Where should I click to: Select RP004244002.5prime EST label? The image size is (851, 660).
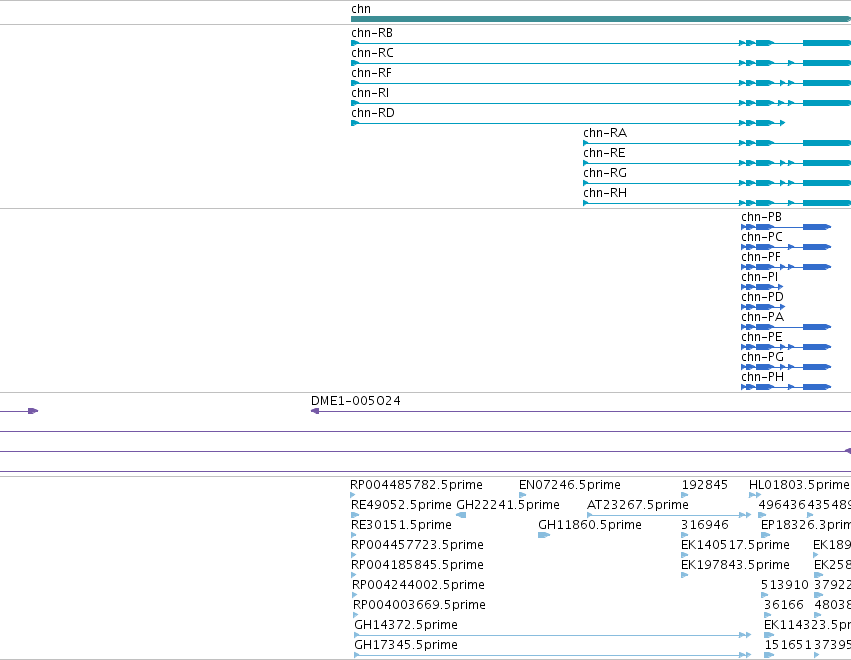point(418,586)
